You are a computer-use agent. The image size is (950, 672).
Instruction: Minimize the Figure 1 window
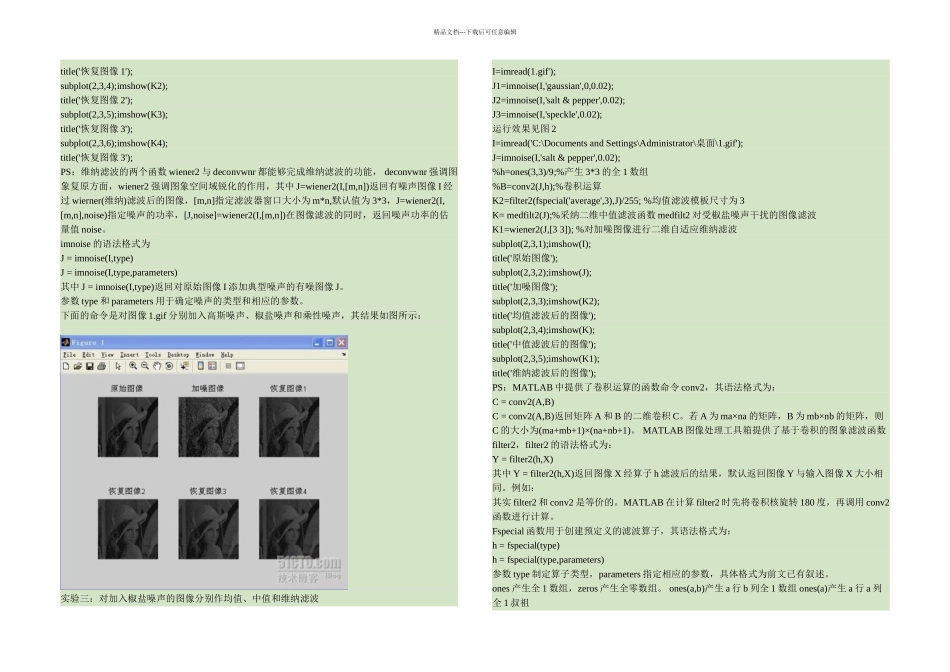point(317,342)
